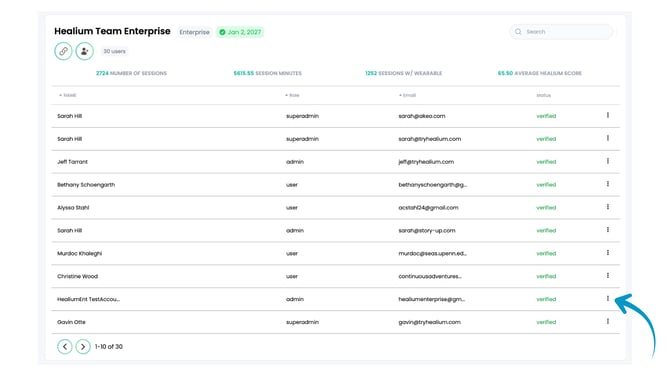Select email gavin@tryhealium.com
This screenshot has height=376, width=670.
pos(429,322)
